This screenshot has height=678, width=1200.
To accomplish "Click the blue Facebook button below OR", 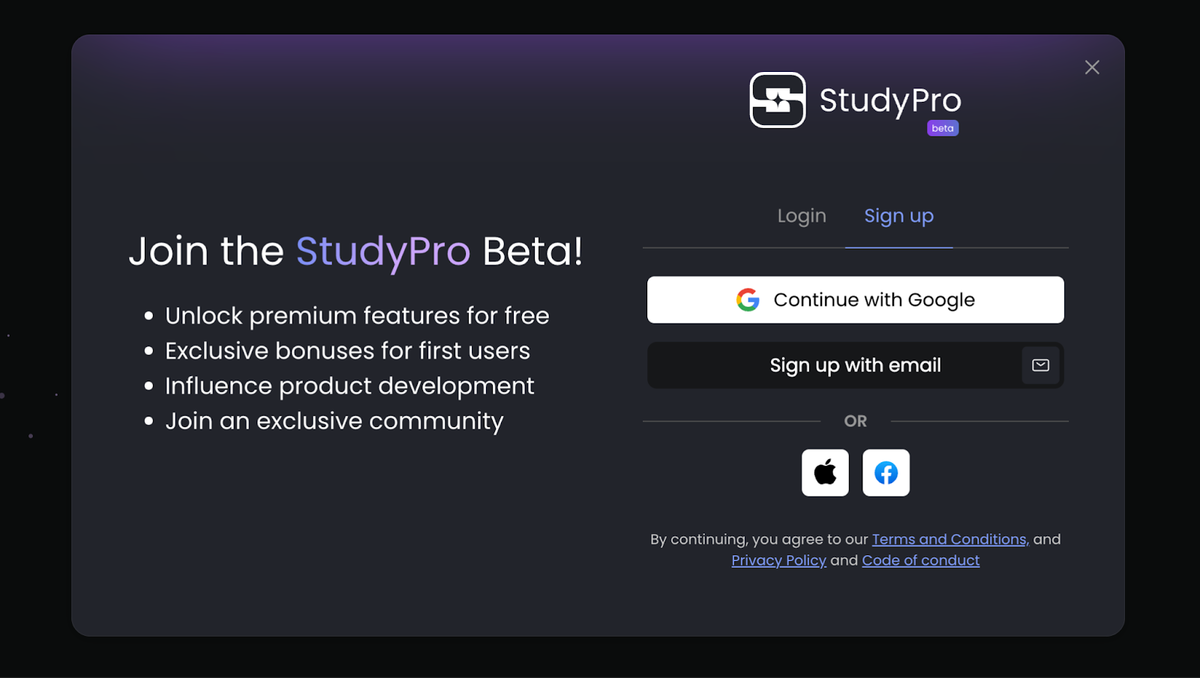I will pos(886,472).
